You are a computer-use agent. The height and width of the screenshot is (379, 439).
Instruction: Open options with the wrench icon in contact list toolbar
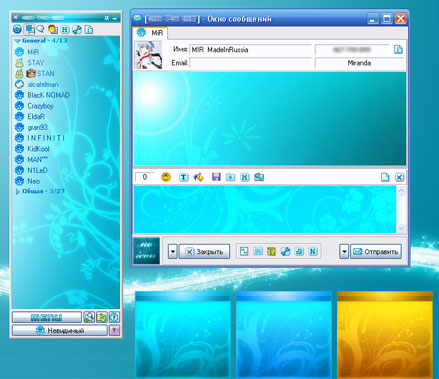77,30
